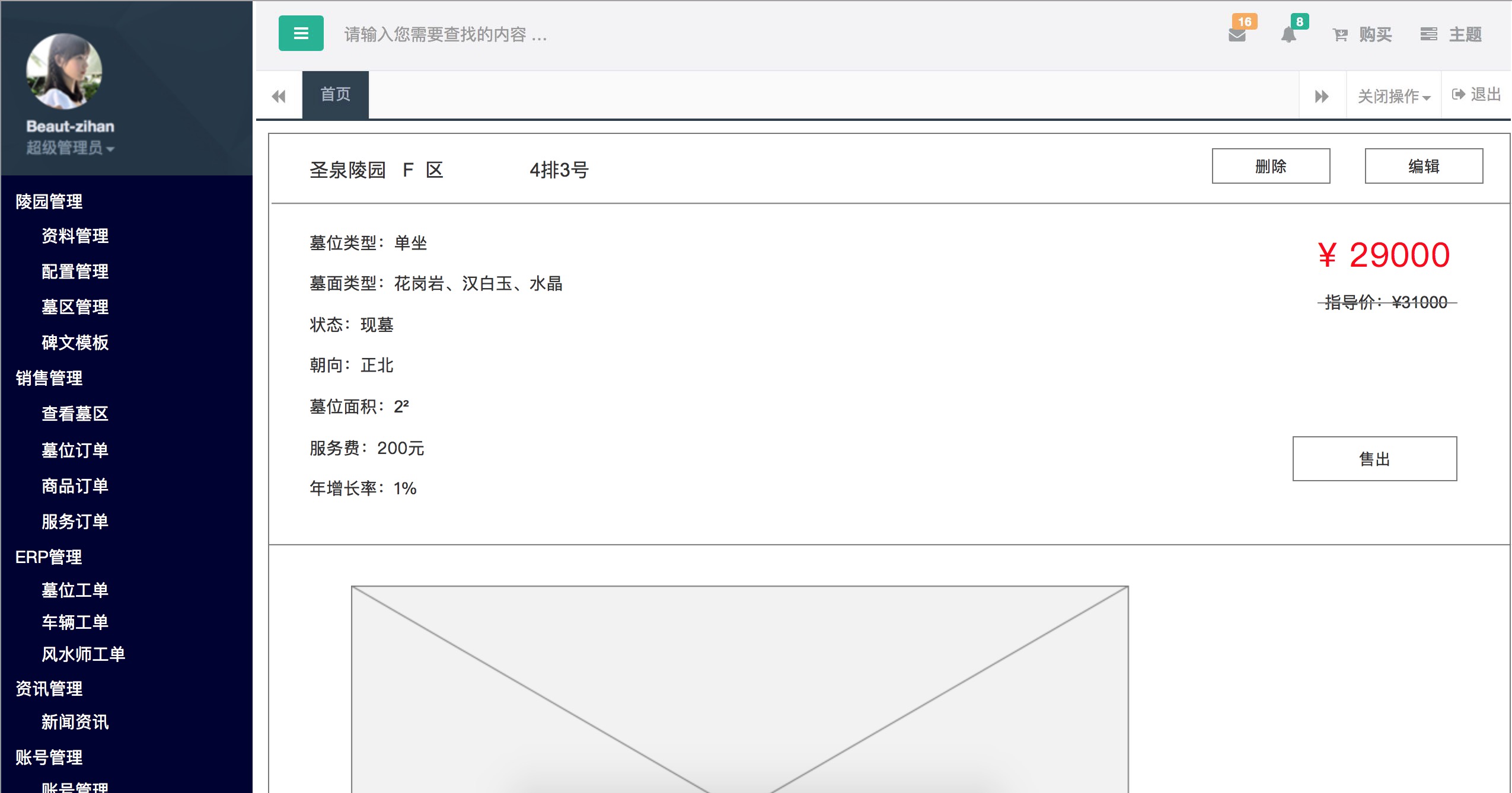
Task: Click the 编辑 edit button
Action: click(x=1423, y=167)
